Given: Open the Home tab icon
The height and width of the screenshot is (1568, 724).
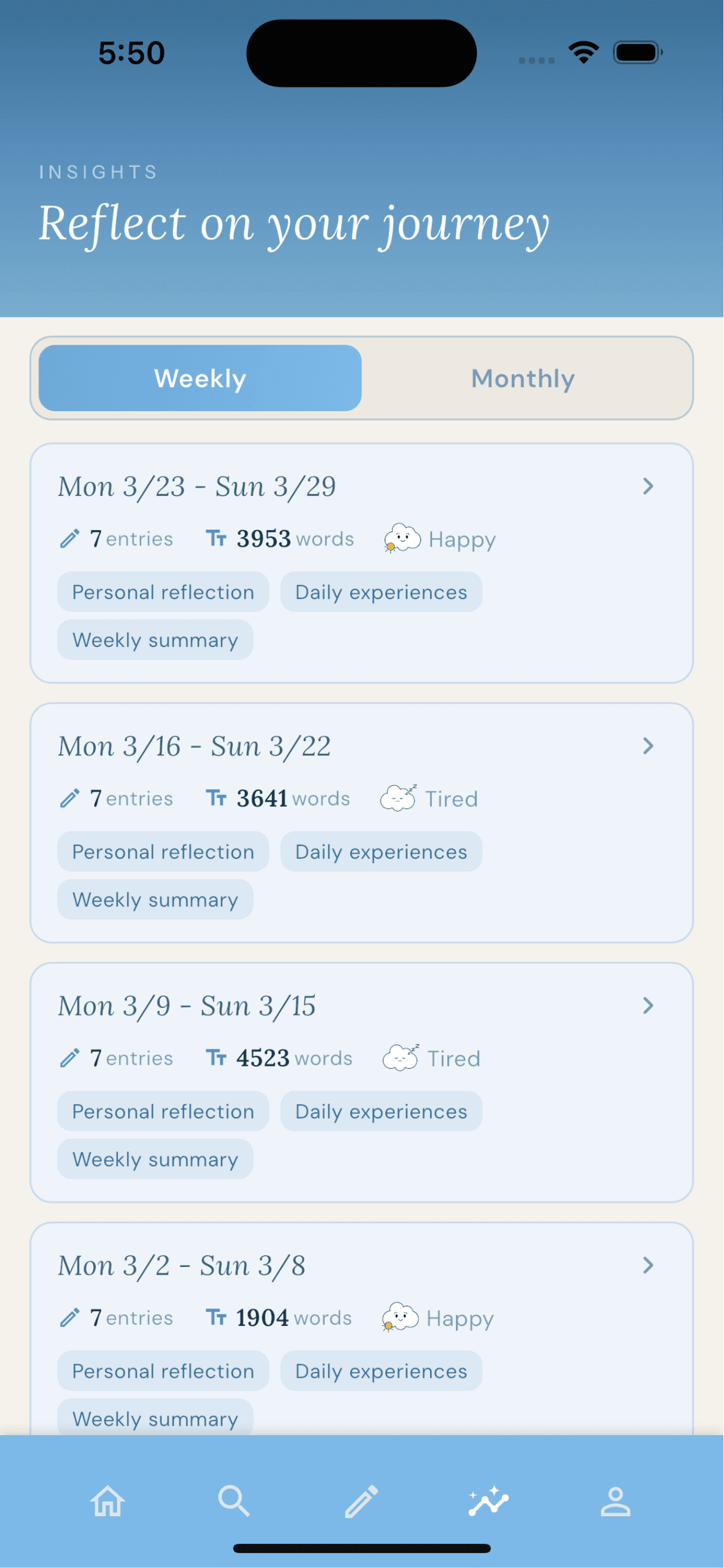Looking at the screenshot, I should point(108,1501).
